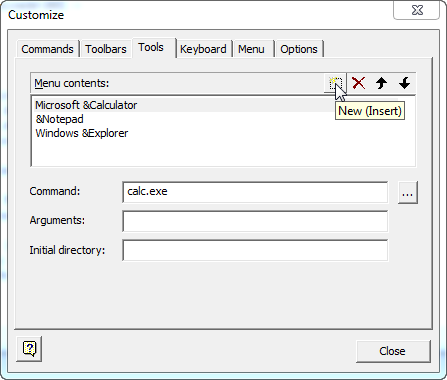Move the item up with the up arrow

coord(381,83)
